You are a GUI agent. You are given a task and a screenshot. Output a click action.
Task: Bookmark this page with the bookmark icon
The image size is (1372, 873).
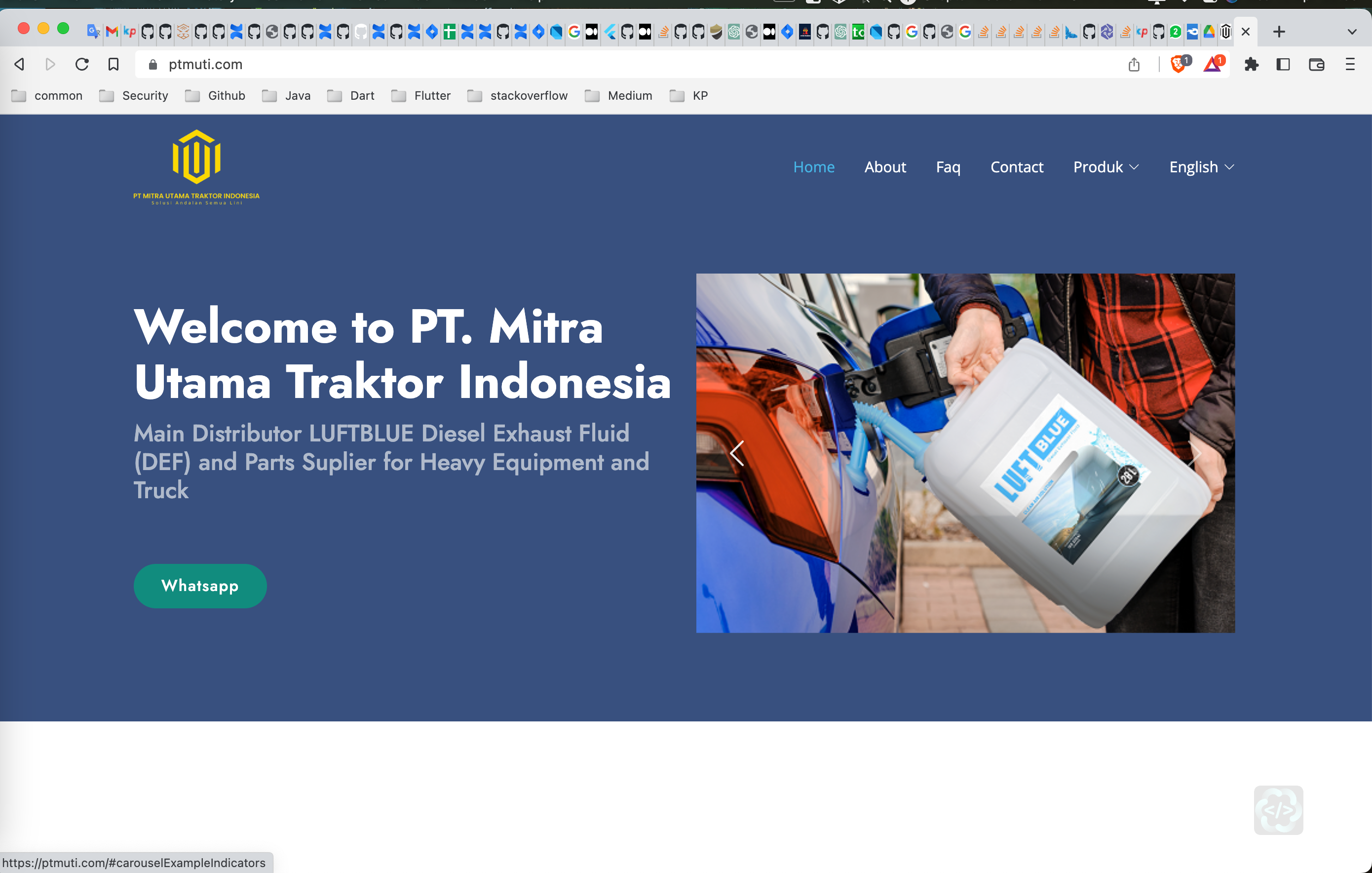(114, 64)
